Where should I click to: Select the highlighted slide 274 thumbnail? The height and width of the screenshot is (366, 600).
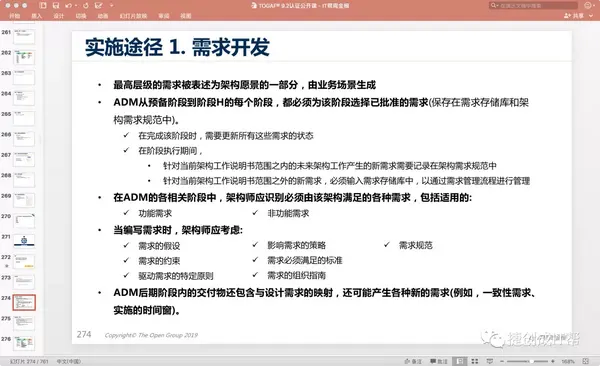(x=24, y=302)
